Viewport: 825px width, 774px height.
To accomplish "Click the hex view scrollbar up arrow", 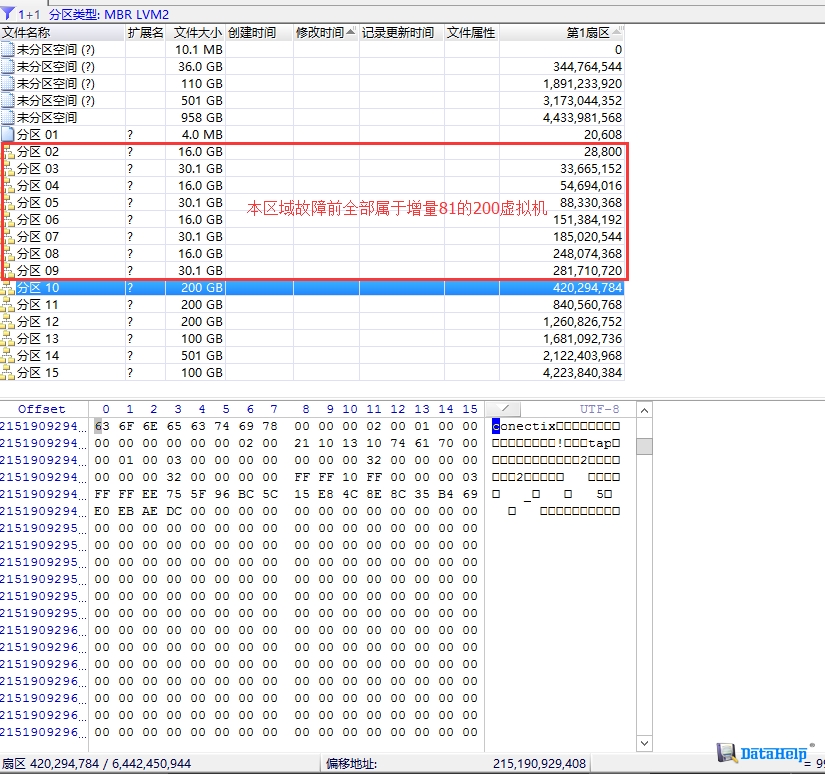I will 645,410.
